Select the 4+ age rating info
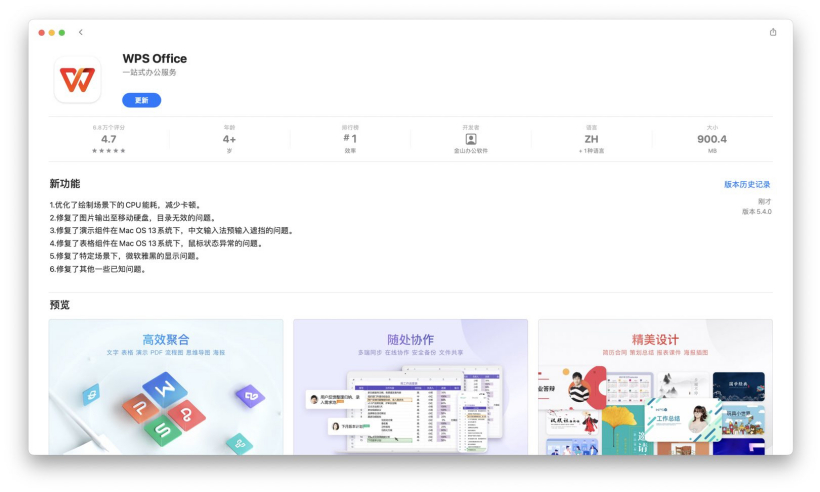This screenshot has height=492, width=820. click(229, 139)
